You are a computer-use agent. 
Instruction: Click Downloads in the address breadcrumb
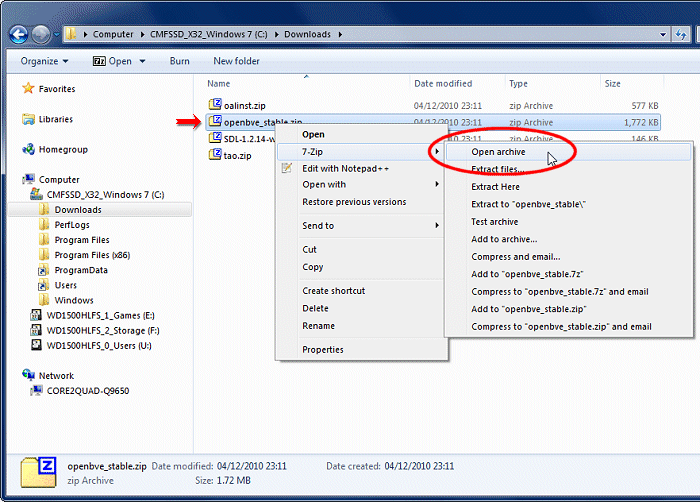(x=308, y=34)
